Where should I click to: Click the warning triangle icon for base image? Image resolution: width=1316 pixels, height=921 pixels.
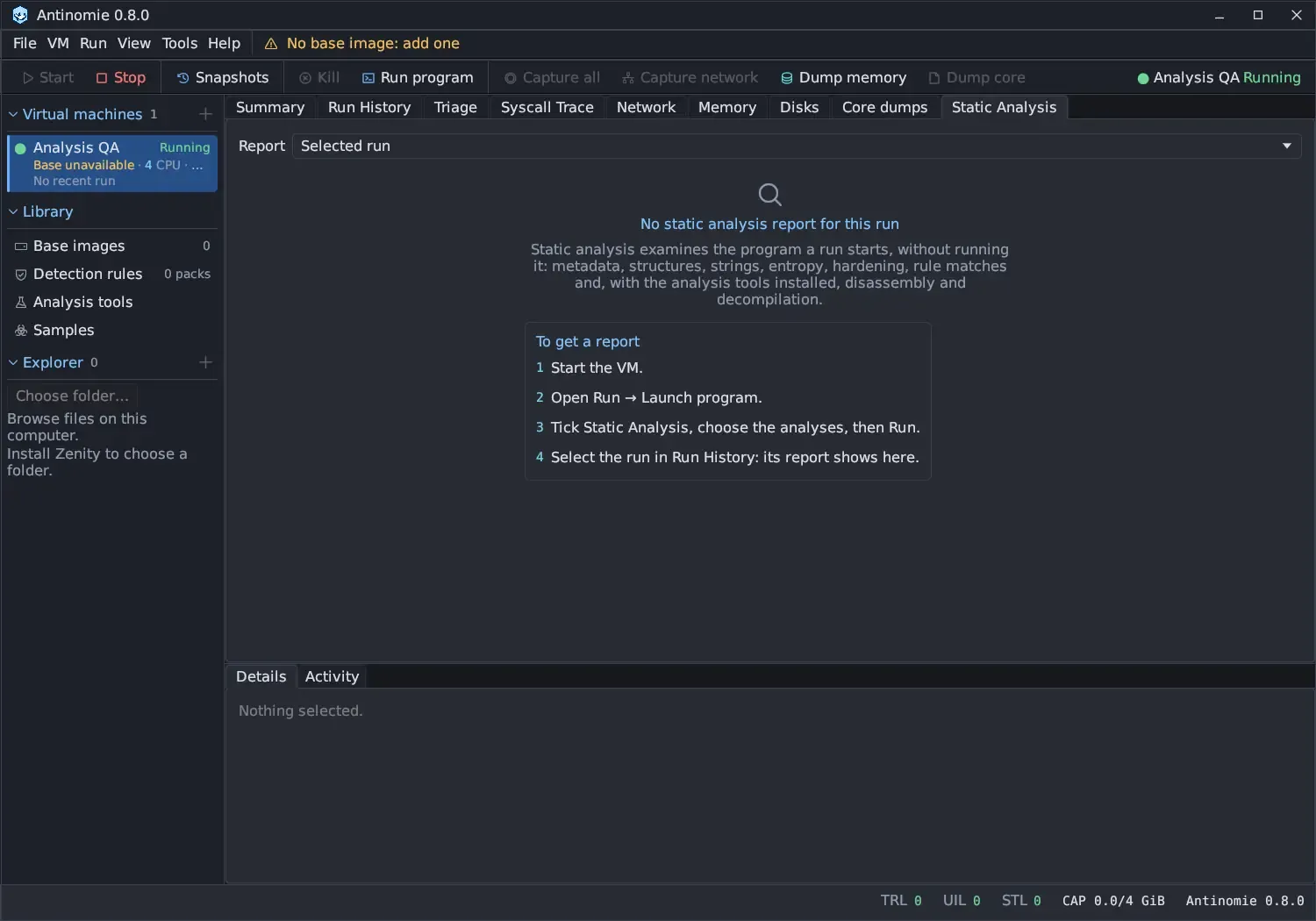(x=271, y=44)
